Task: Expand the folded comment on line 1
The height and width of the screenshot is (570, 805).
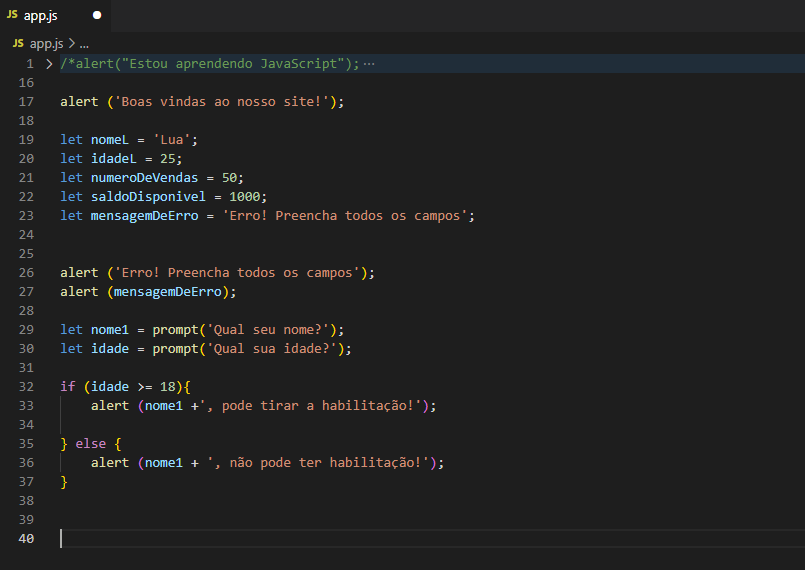Action: tap(49, 64)
